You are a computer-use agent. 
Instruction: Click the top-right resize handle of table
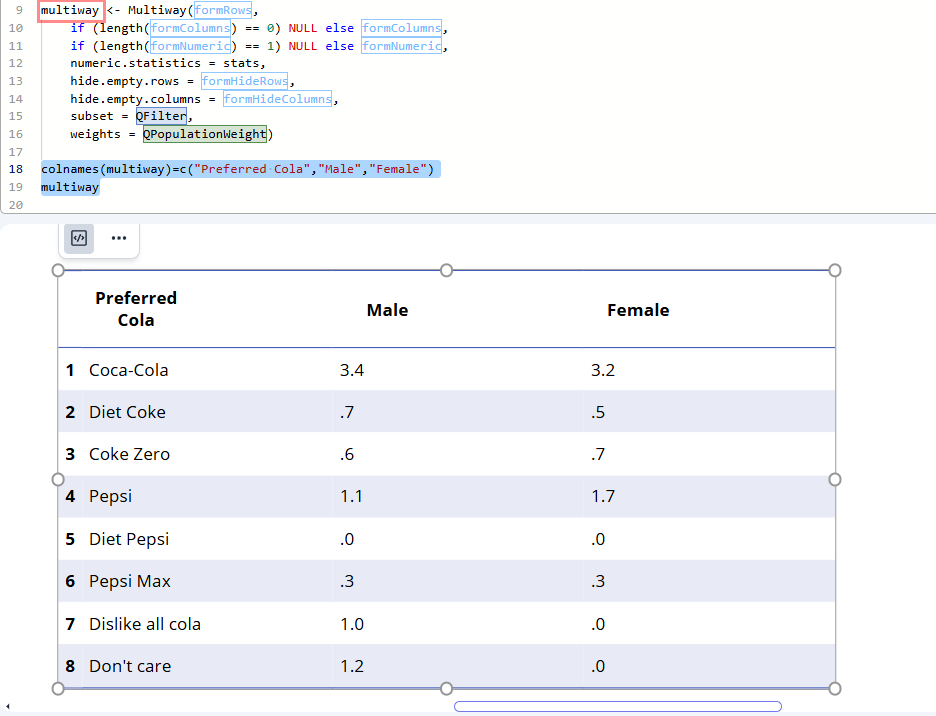[x=835, y=270]
